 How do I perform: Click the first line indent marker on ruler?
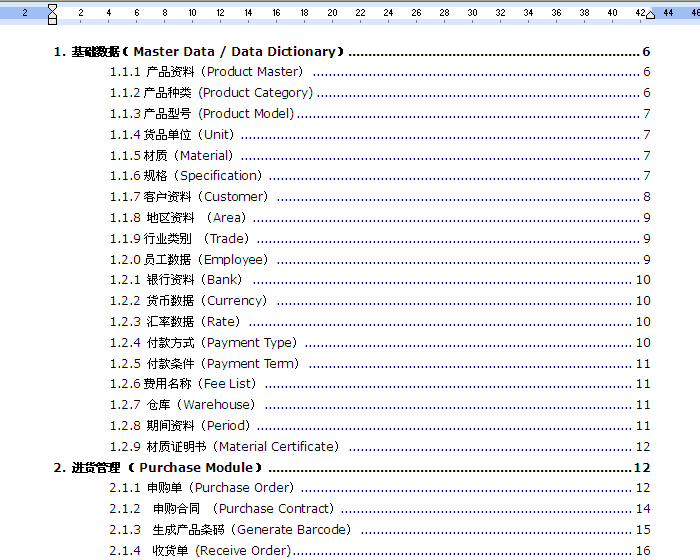coord(52,8)
